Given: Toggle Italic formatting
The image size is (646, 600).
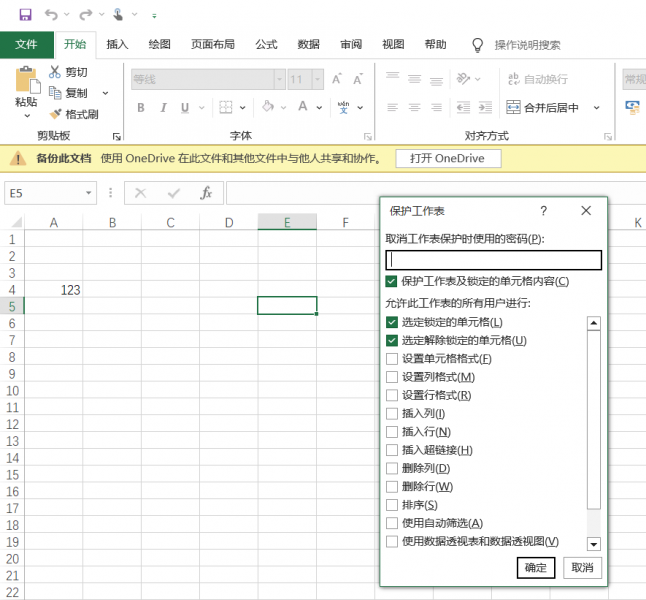Looking at the screenshot, I should point(163,108).
